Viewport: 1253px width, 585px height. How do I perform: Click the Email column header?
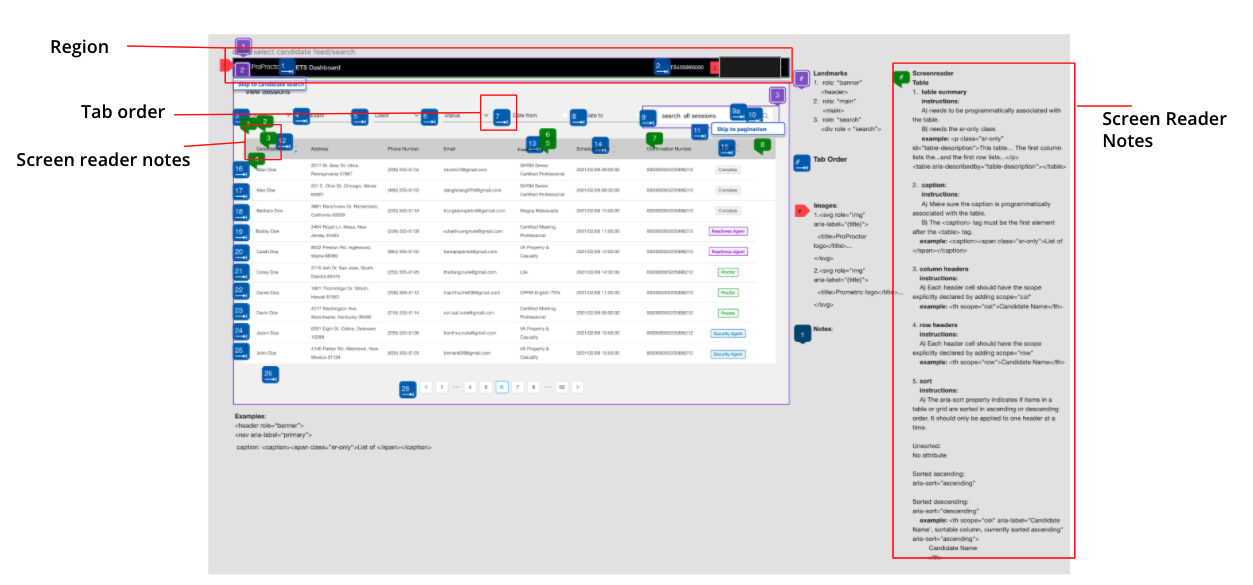(450, 148)
